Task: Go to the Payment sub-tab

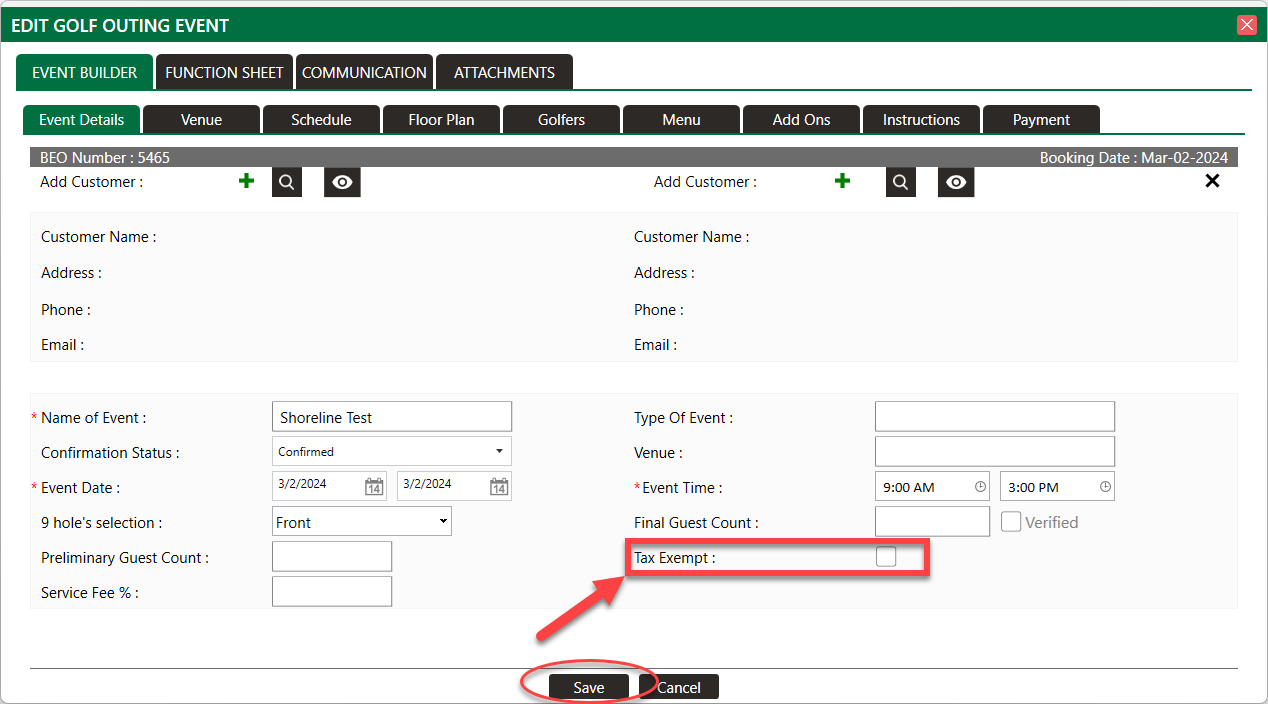Action: [1041, 119]
